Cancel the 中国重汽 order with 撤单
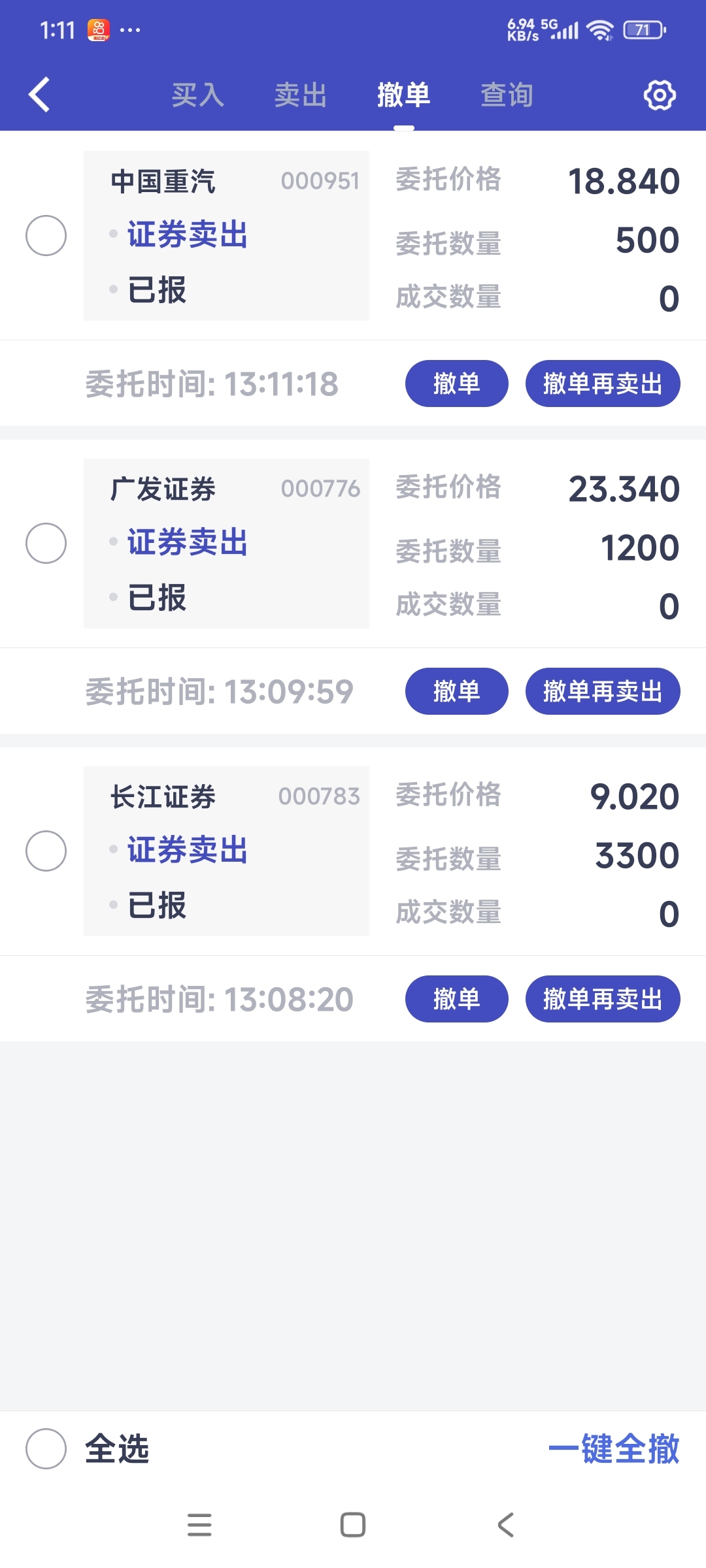This screenshot has width=706, height=1568. pos(456,384)
